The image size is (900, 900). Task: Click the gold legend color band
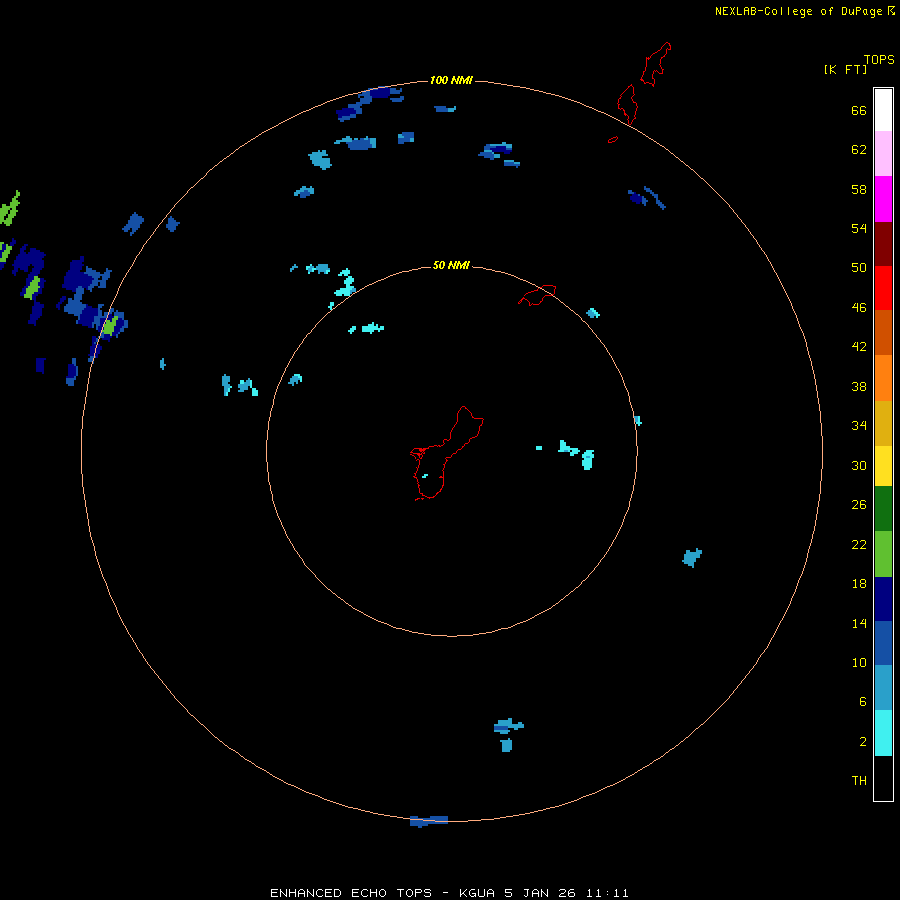tap(883, 423)
